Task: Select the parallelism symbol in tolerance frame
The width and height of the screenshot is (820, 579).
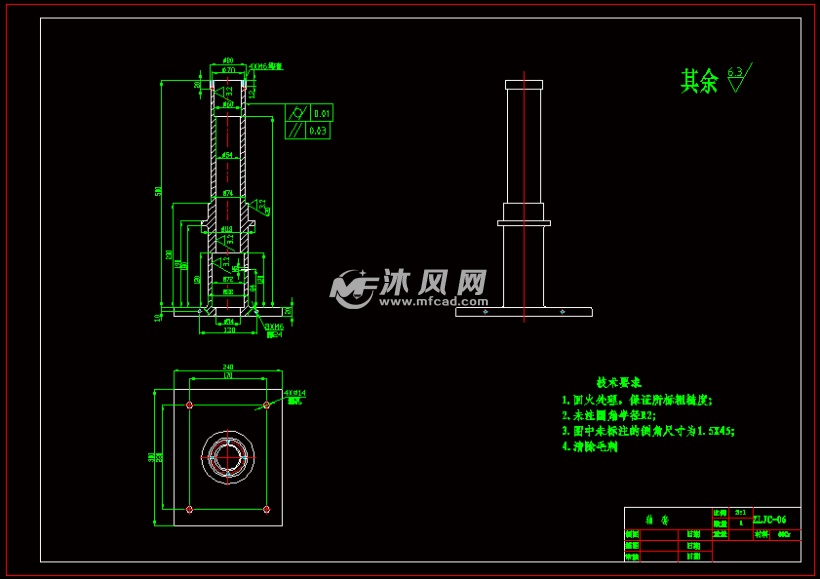Action: [x=295, y=130]
